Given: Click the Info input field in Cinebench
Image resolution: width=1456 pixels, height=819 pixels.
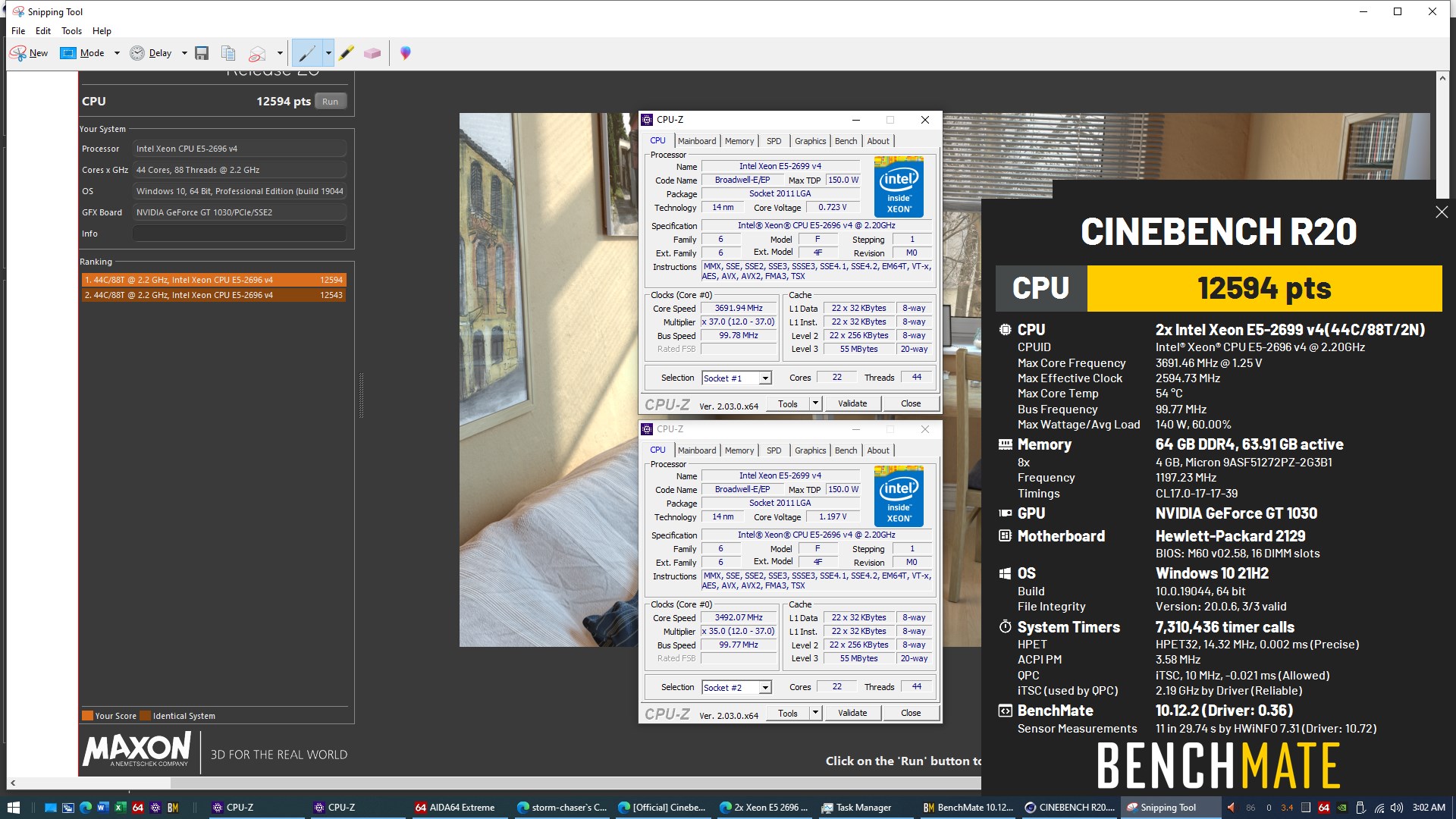Looking at the screenshot, I should click(239, 234).
